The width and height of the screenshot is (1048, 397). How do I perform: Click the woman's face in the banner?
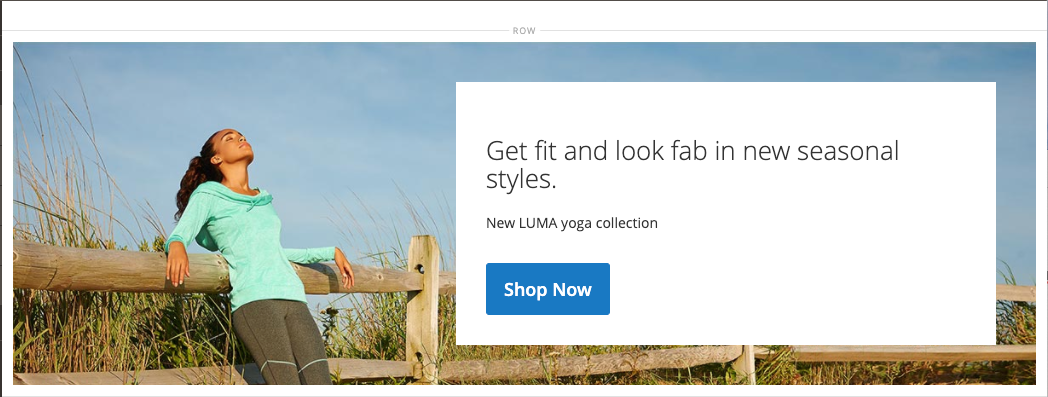point(240,144)
